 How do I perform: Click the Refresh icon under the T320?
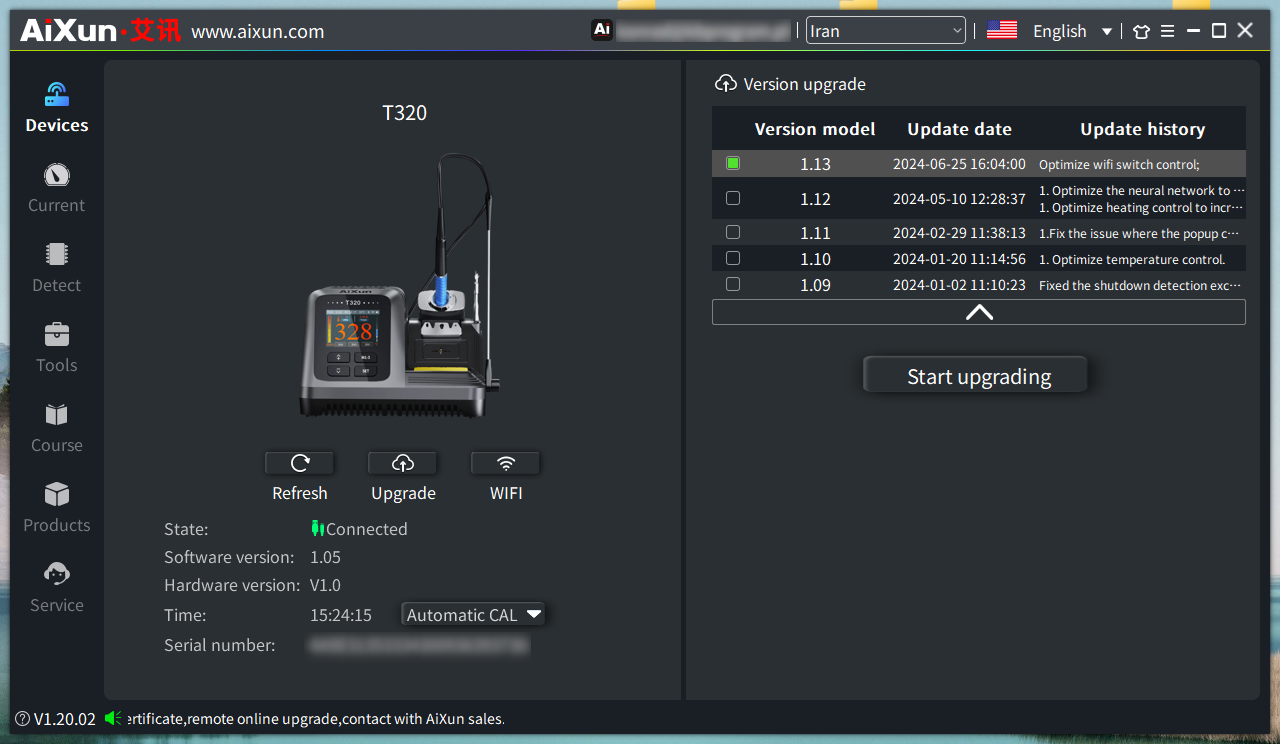(300, 463)
